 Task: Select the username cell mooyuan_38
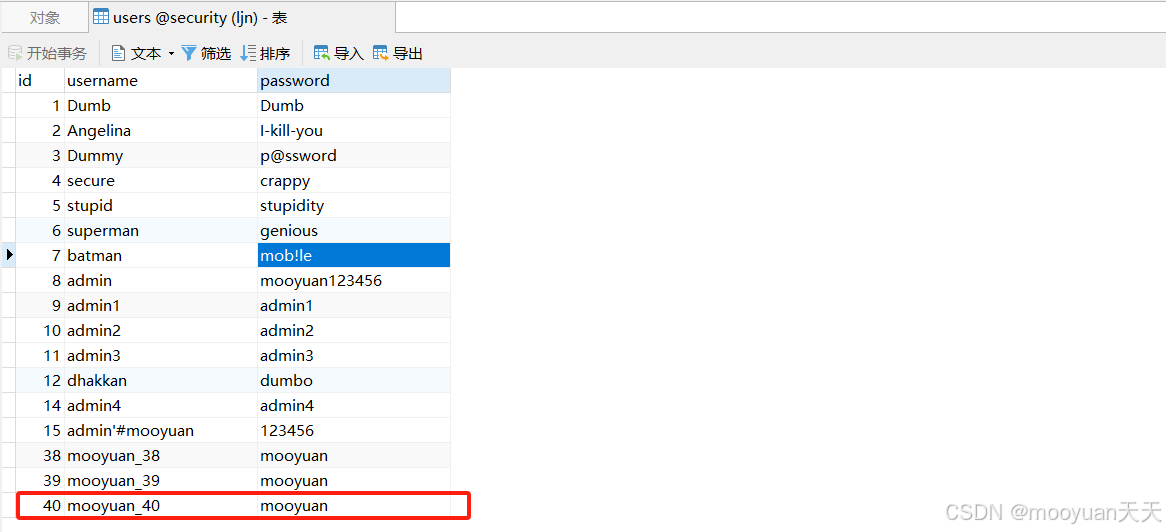161,455
